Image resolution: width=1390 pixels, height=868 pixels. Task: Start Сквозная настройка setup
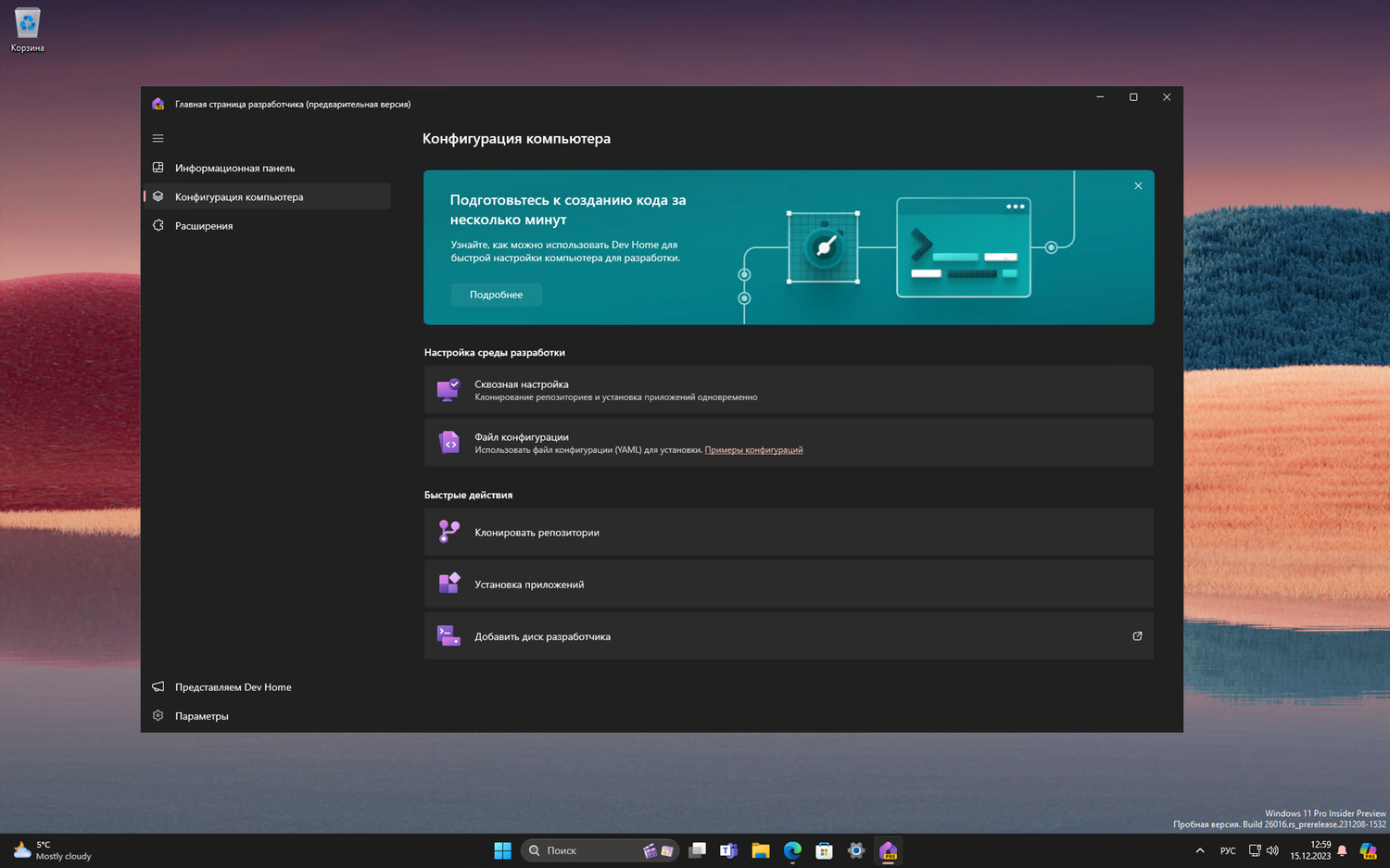[x=789, y=389]
